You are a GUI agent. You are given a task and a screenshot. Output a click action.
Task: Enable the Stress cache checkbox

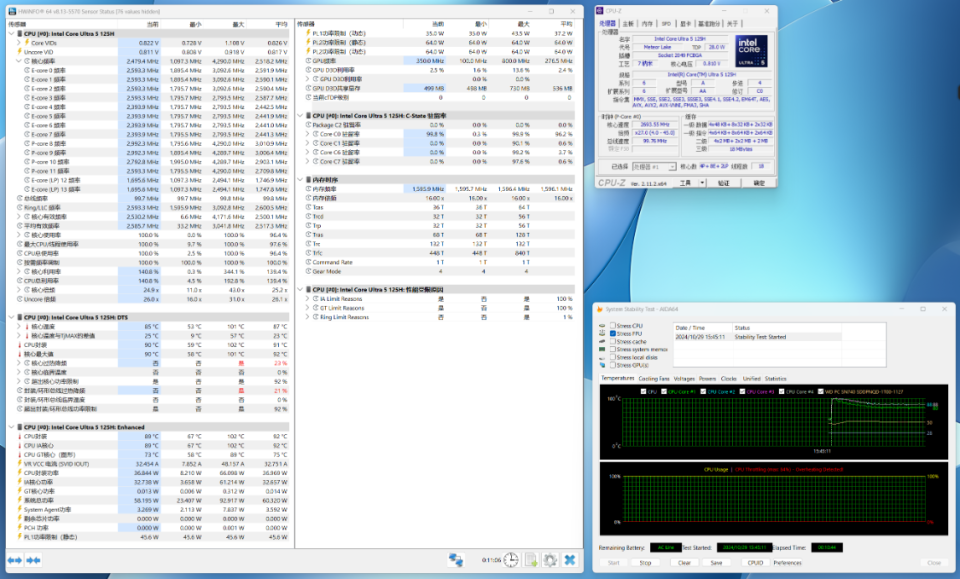(x=613, y=342)
